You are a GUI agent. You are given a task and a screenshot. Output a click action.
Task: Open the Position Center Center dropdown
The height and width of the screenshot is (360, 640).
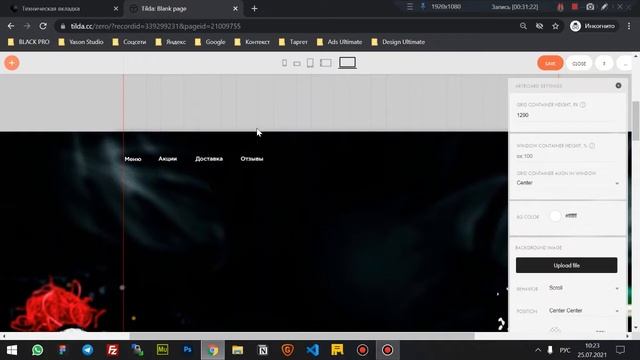584,311
